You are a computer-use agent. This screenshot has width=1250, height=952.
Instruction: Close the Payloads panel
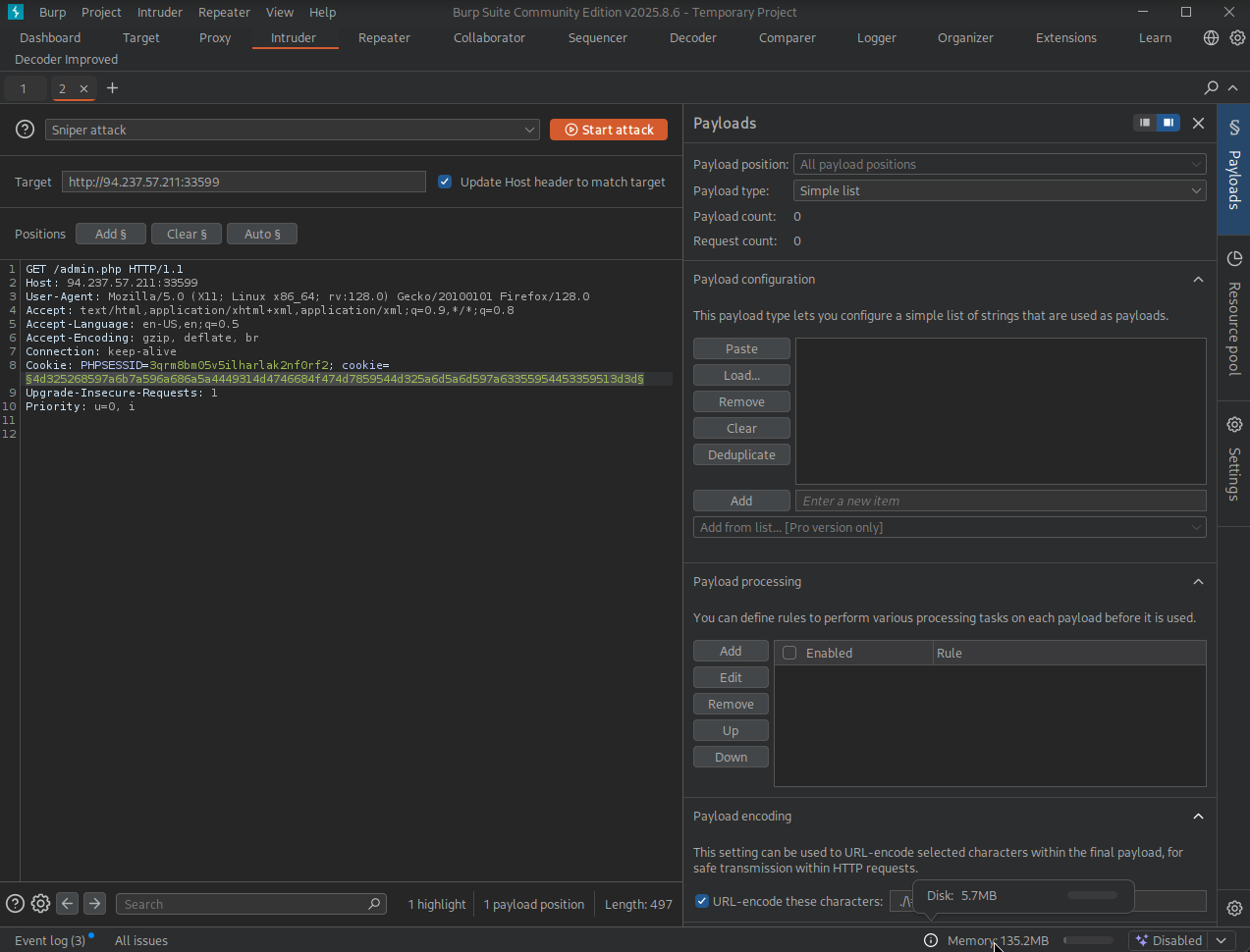(x=1198, y=123)
